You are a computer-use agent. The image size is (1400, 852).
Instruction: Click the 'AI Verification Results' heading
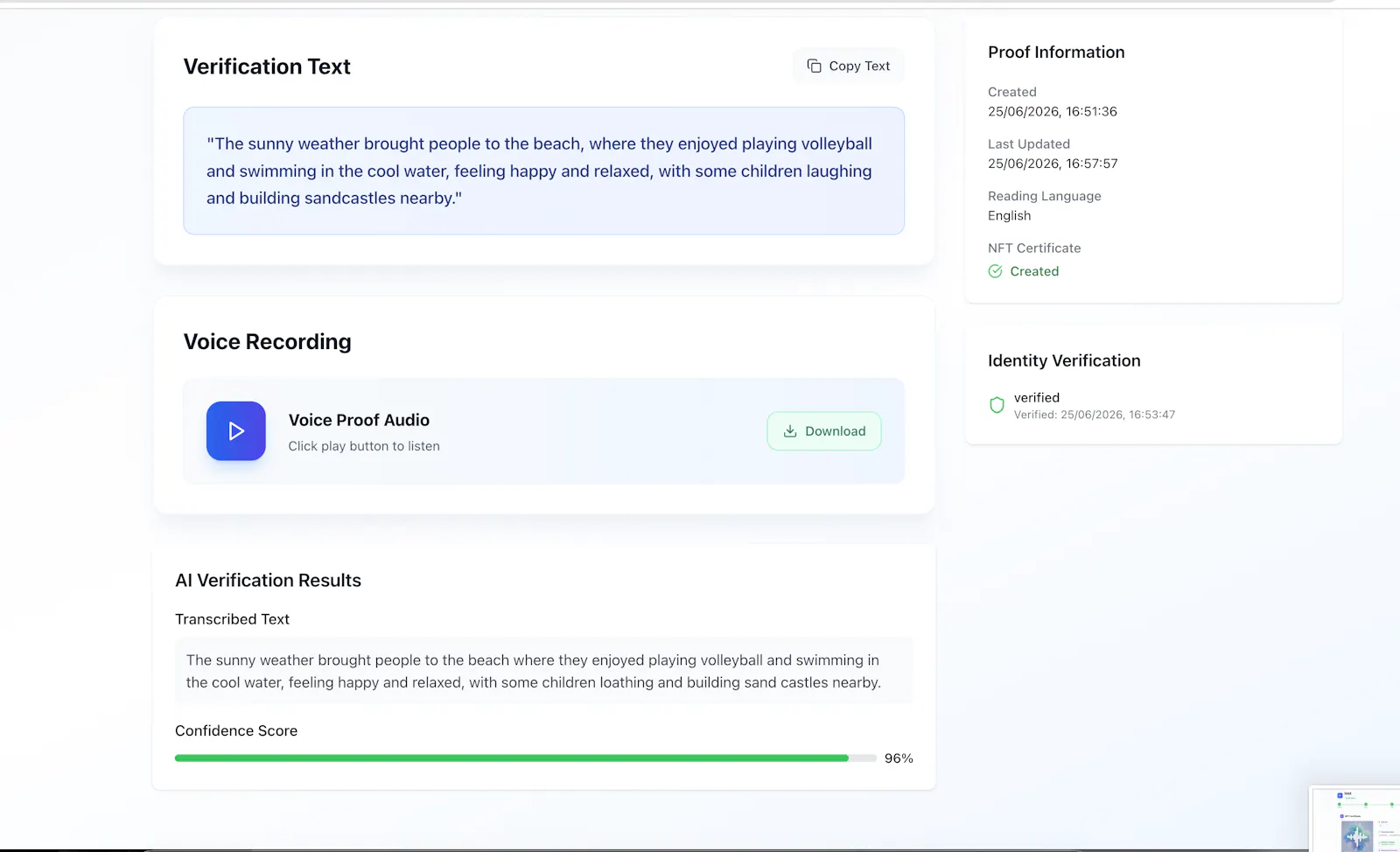[268, 580]
